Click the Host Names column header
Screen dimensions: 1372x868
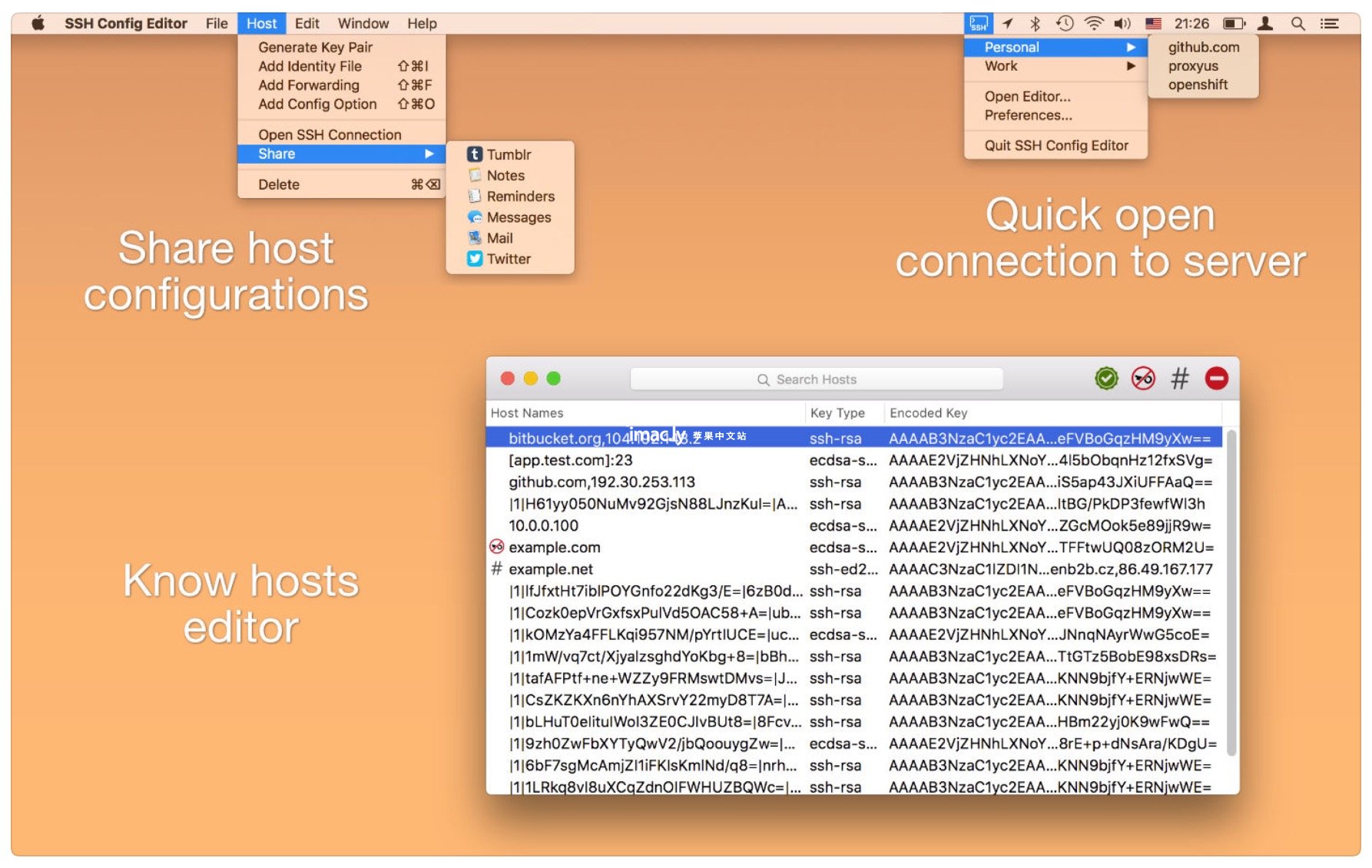click(x=645, y=412)
